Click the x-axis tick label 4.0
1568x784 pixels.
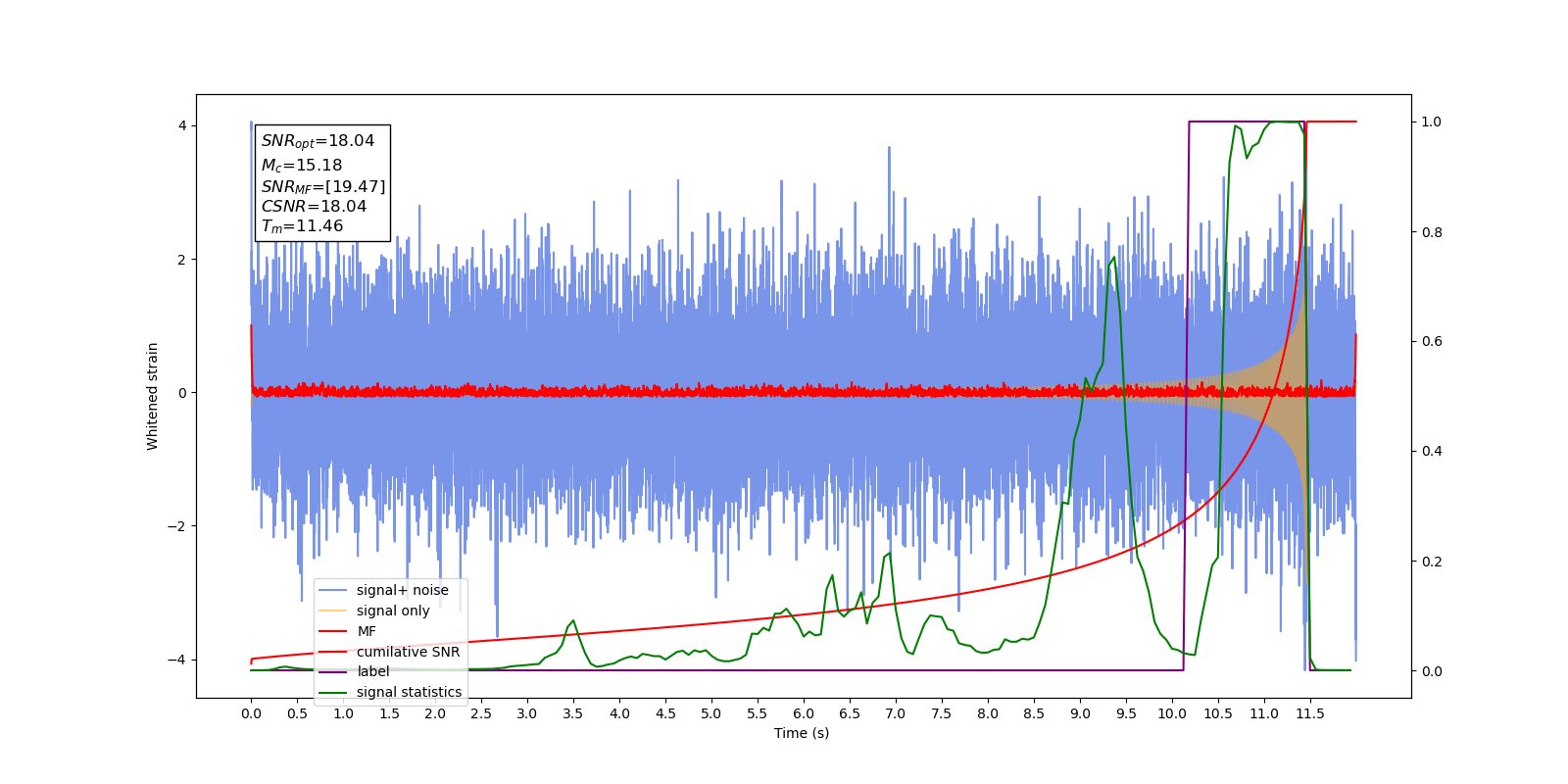619,713
